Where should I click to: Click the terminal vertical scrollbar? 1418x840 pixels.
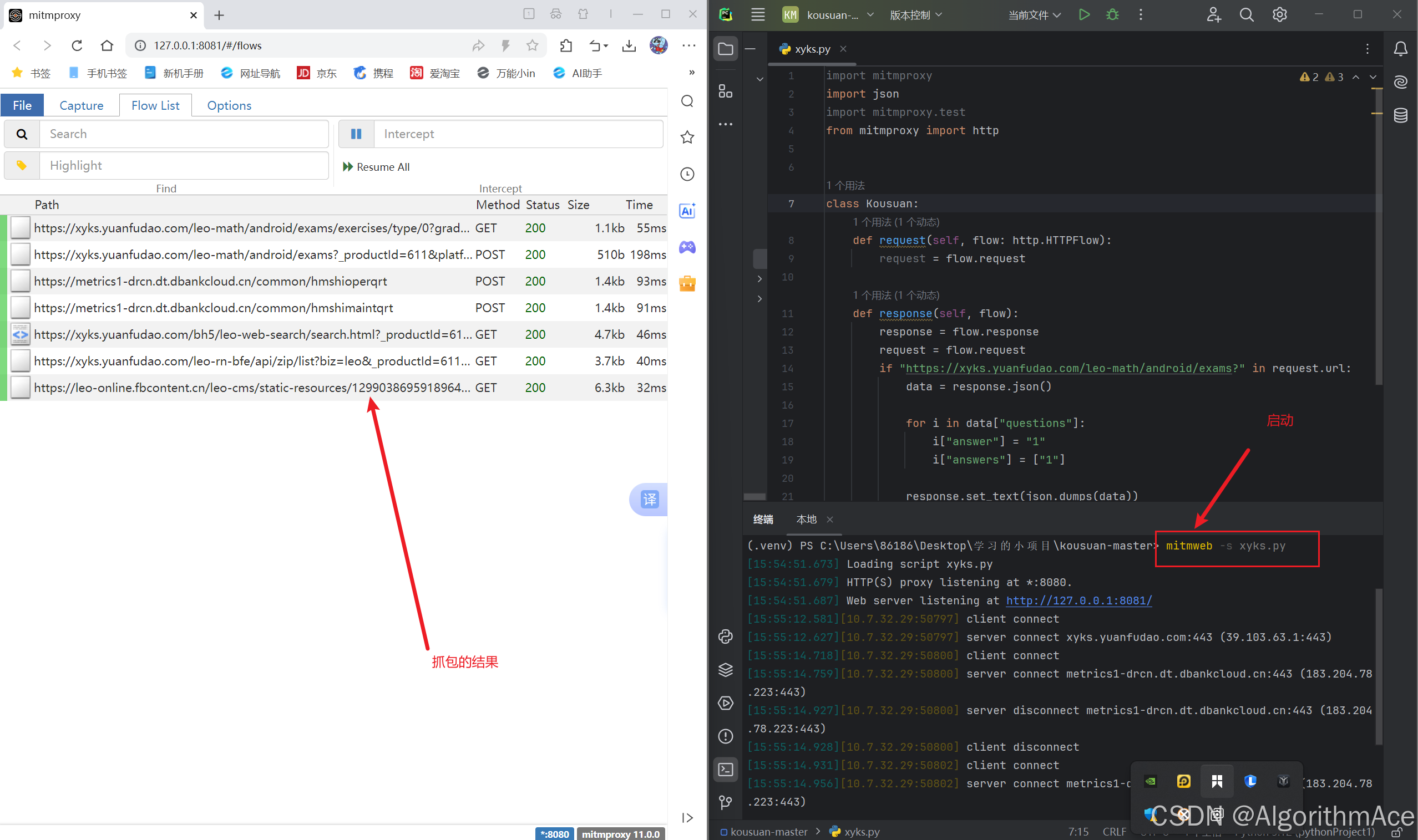tap(1379, 668)
